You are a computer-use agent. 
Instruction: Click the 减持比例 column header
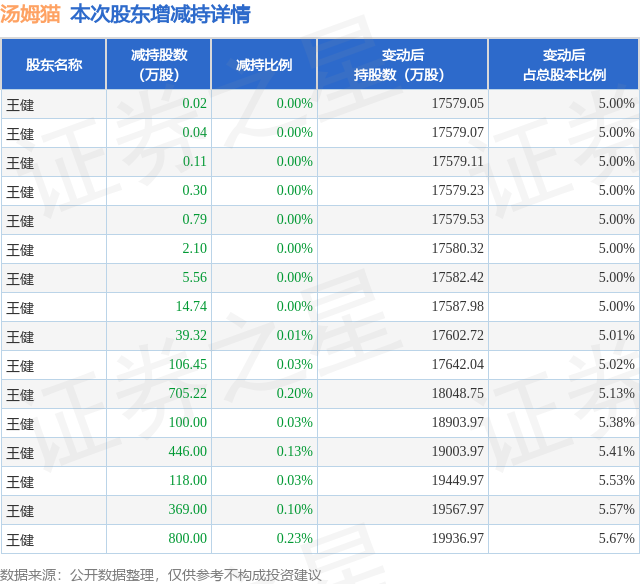point(264,64)
